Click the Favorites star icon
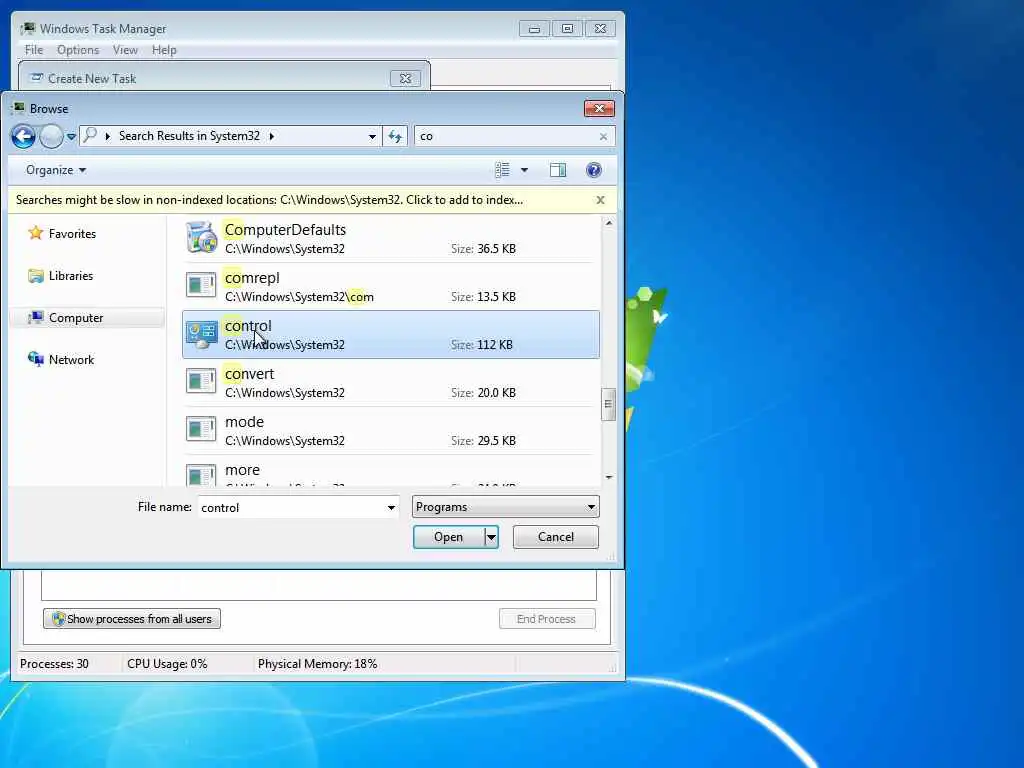The width and height of the screenshot is (1024, 768). click(x=36, y=233)
